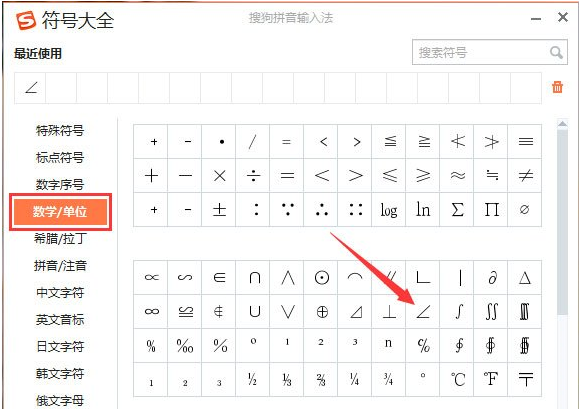
Task: Insert the angle symbol ∠ in the grid
Action: click(423, 312)
